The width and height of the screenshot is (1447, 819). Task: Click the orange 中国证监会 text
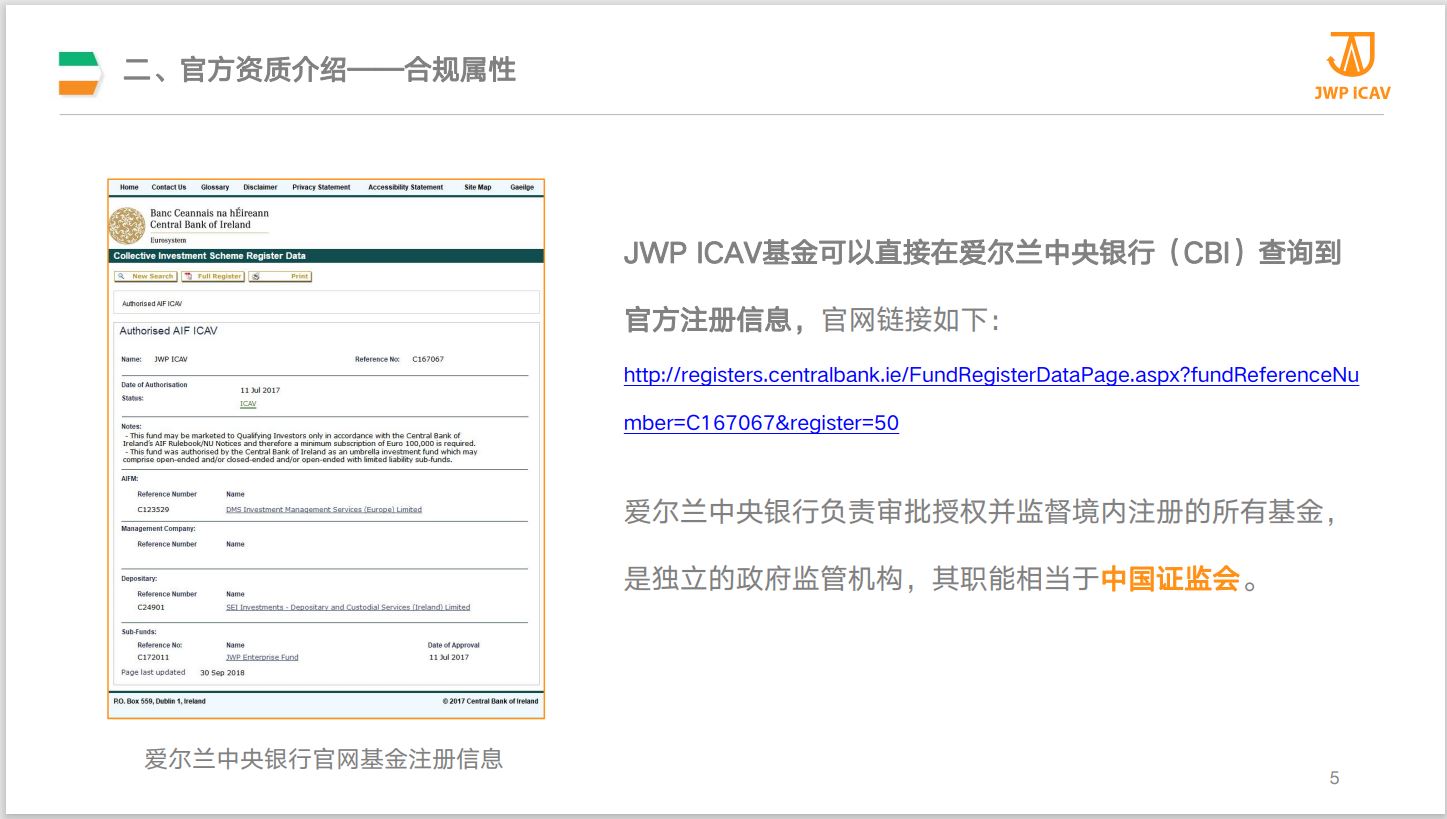coord(1170,579)
